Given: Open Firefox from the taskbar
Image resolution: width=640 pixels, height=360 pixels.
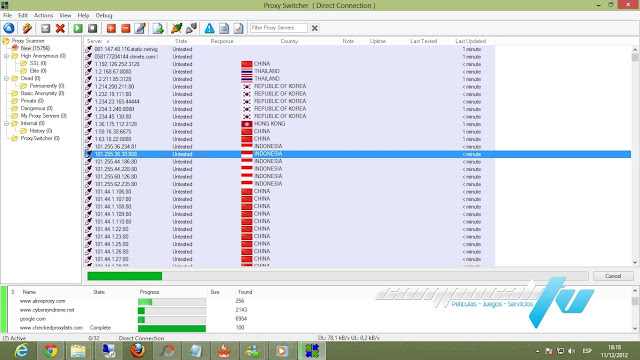Looking at the screenshot, I should 138,351.
